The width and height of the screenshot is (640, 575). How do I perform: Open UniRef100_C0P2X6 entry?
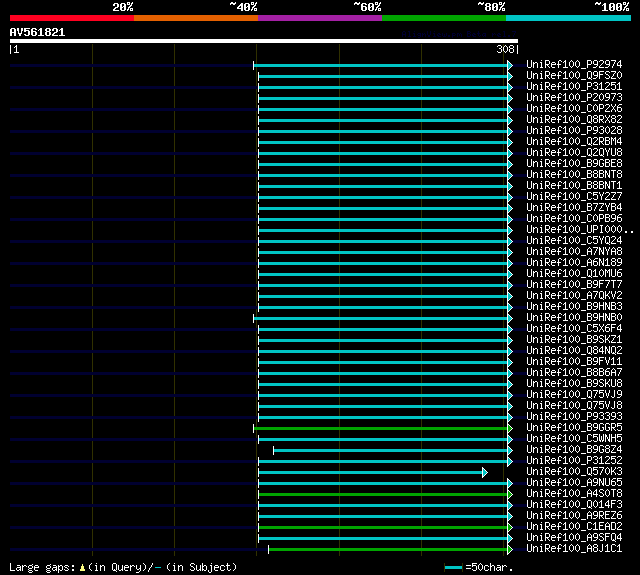coord(574,109)
